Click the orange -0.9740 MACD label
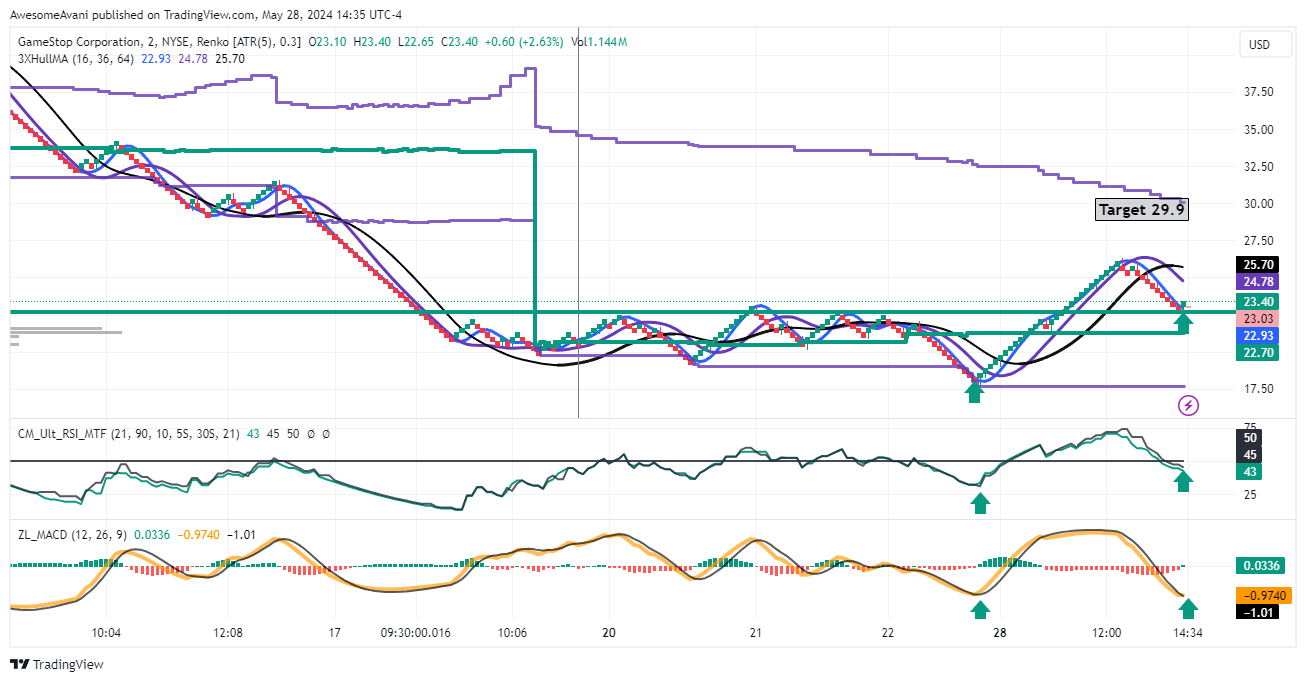1306x682 pixels. click(1265, 595)
